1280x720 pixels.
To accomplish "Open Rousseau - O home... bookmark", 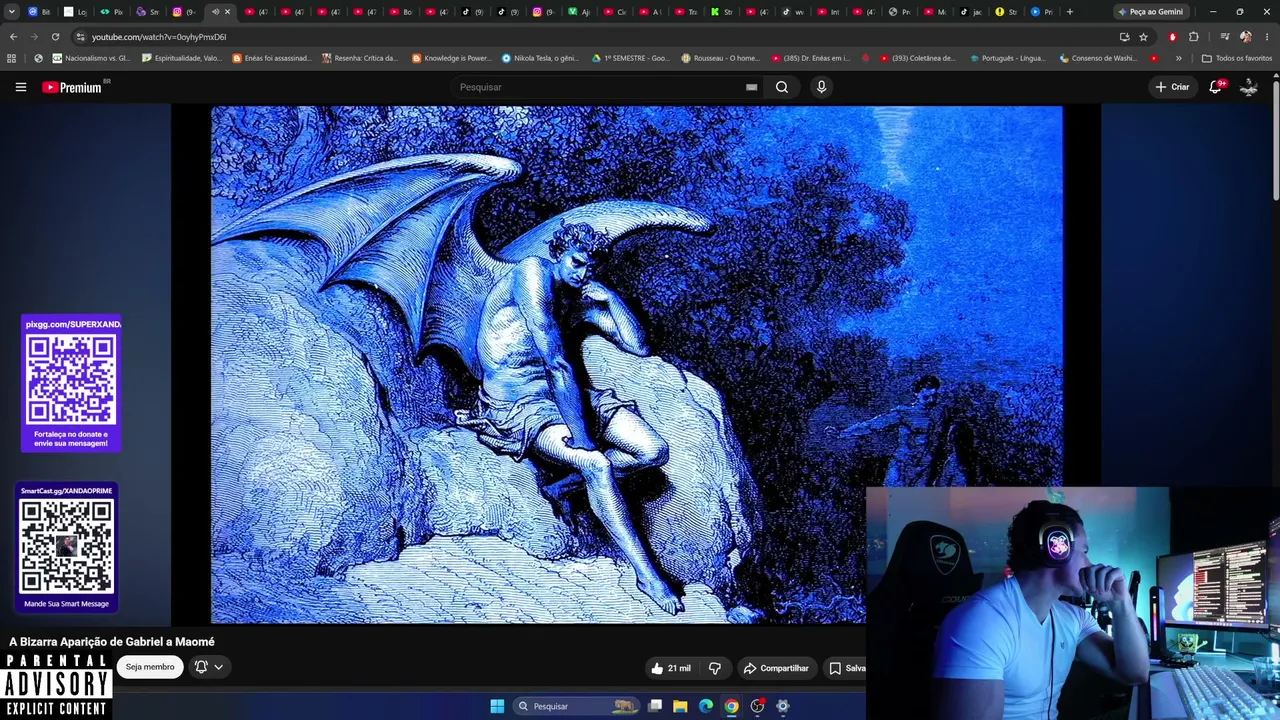I will tap(720, 58).
